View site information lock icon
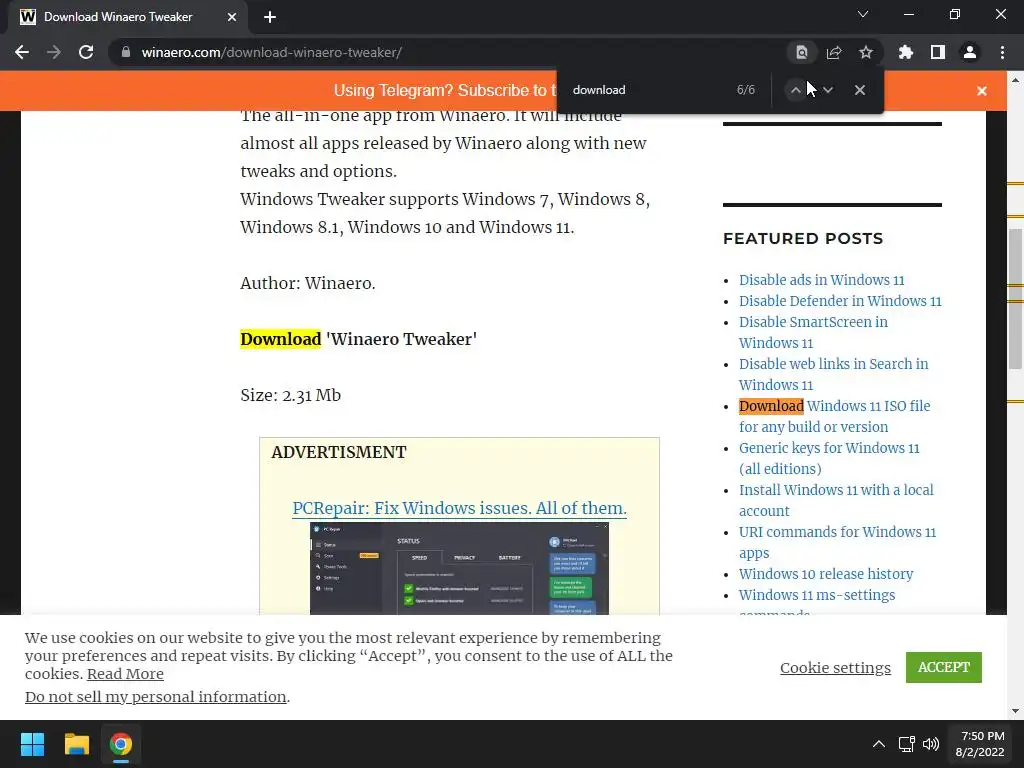The height and width of the screenshot is (768, 1024). coord(126,52)
